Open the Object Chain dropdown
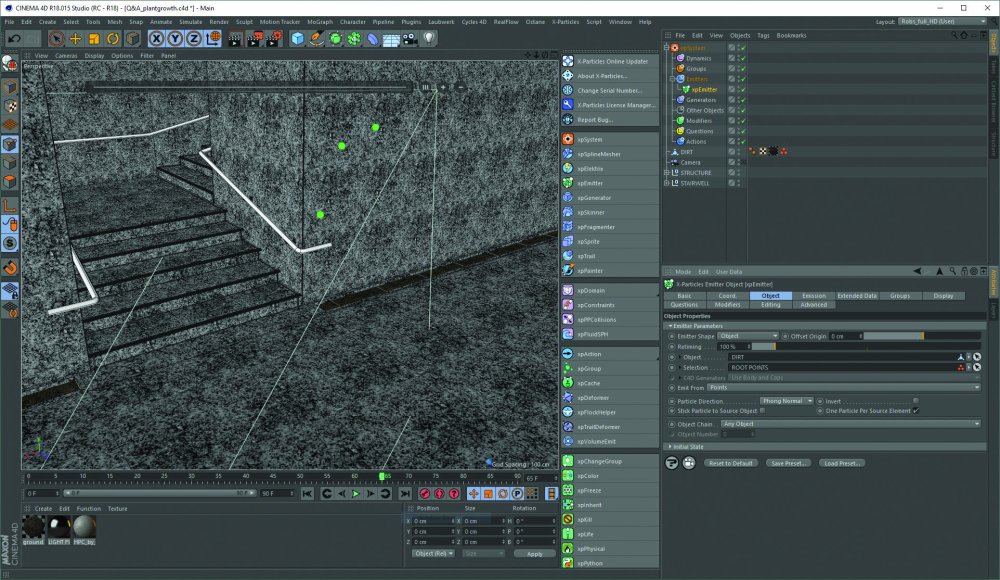The height and width of the screenshot is (580, 1000). (x=851, y=424)
